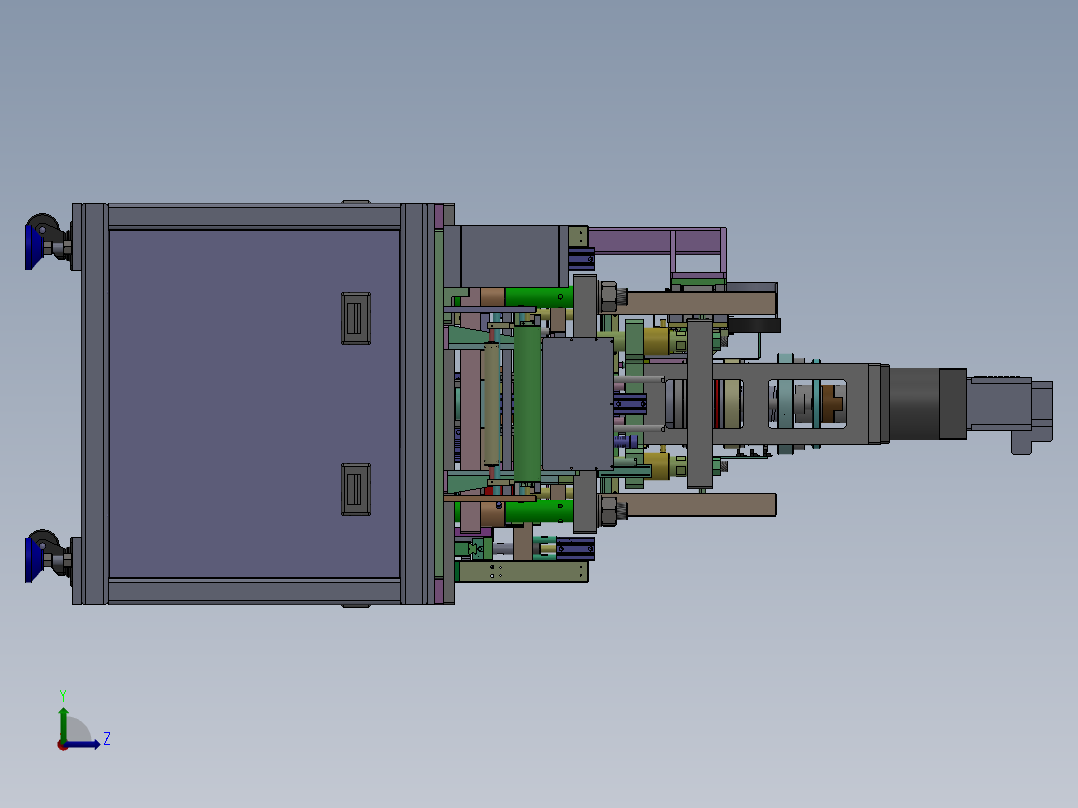Select the brown shaft coupling inside the motor frame

pyautogui.click(x=833, y=404)
